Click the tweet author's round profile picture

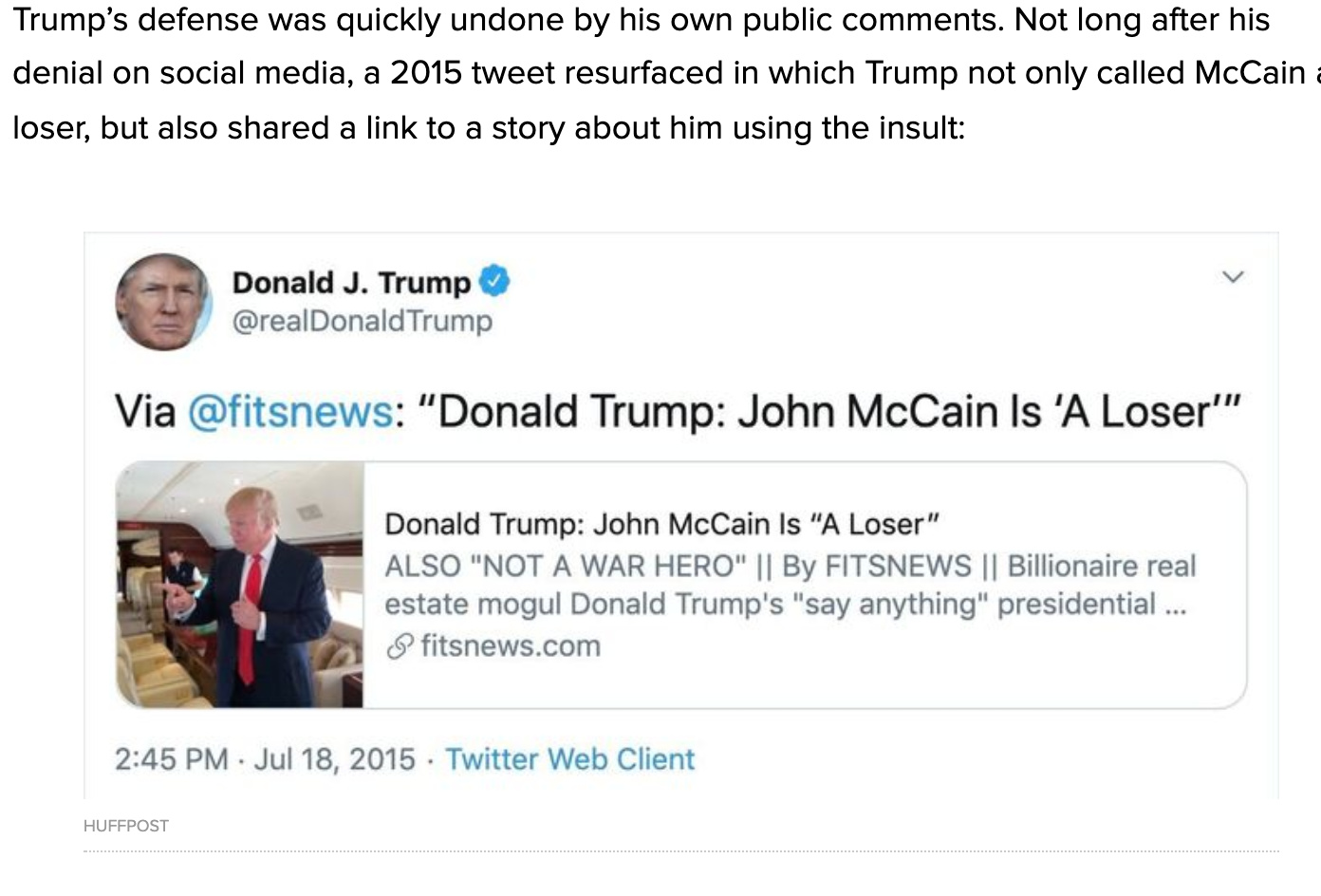point(163,302)
